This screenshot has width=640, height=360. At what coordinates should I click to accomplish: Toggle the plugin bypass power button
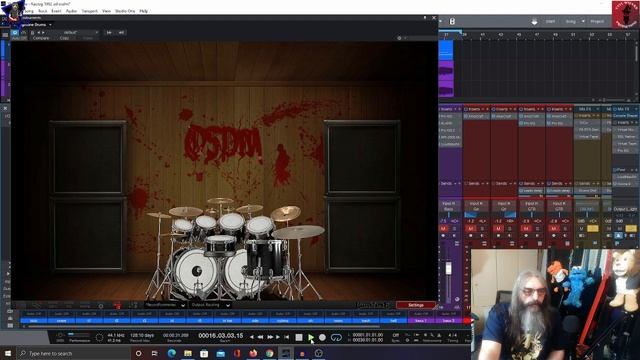pyautogui.click(x=15, y=32)
